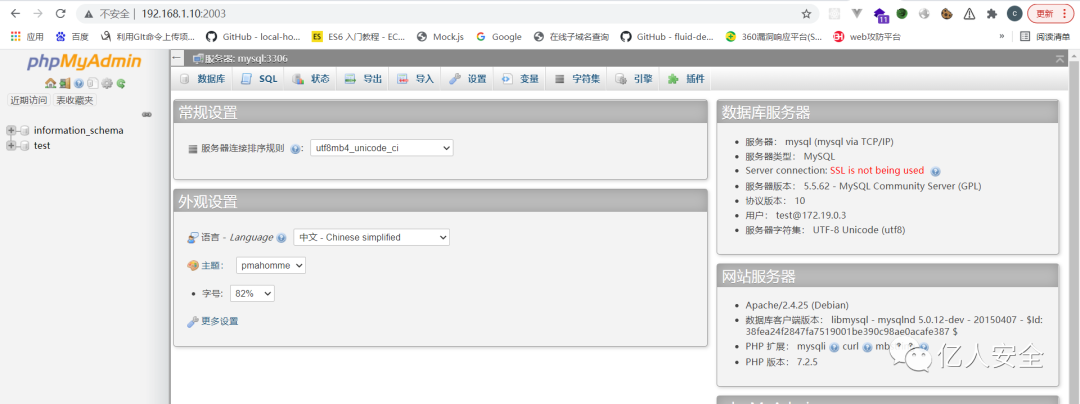
Task: Bookmark this page with star icon
Action: (806, 13)
